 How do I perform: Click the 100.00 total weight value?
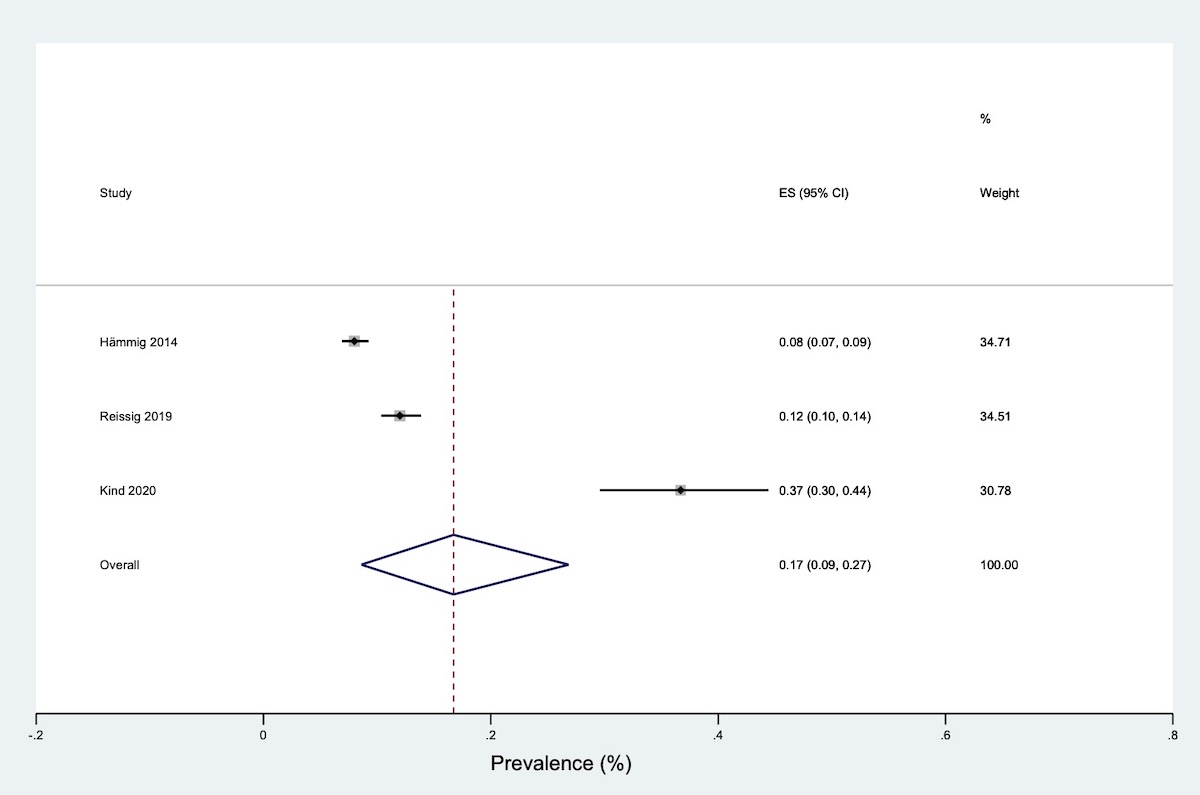1000,565
